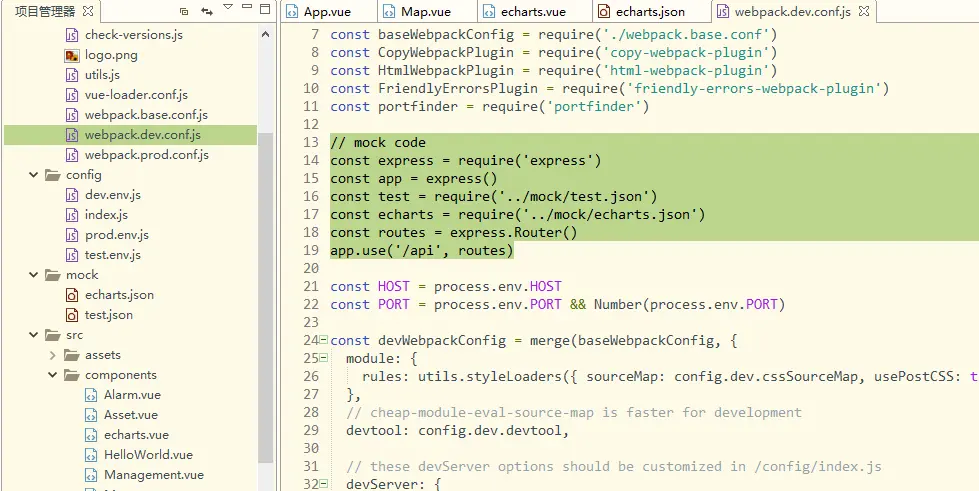Screen dimensions: 979x491
Task: Collapse the config folder
Action: [x=34, y=175]
